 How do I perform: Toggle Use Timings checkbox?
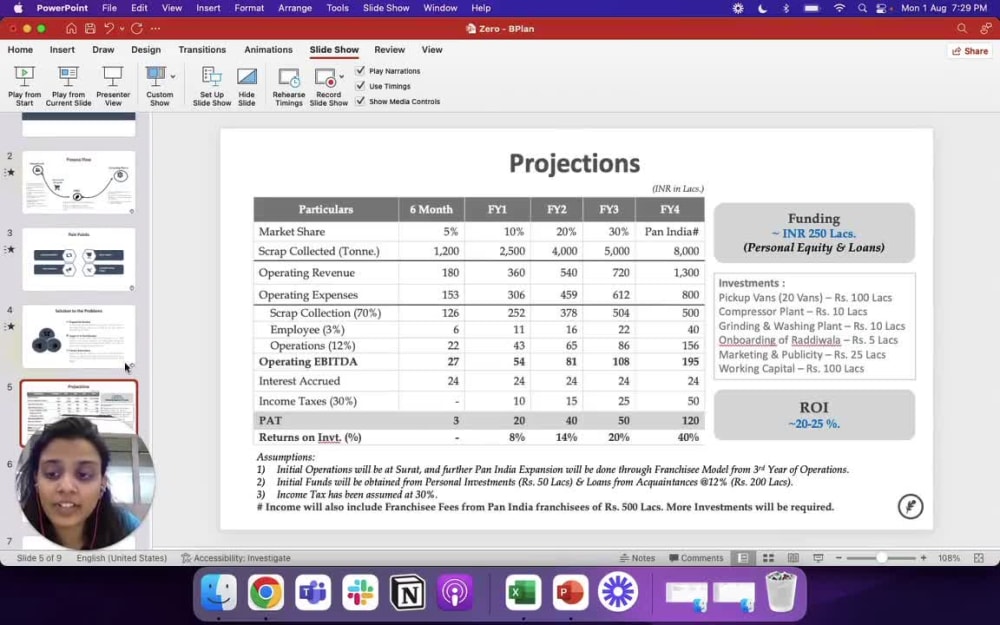[x=360, y=85]
